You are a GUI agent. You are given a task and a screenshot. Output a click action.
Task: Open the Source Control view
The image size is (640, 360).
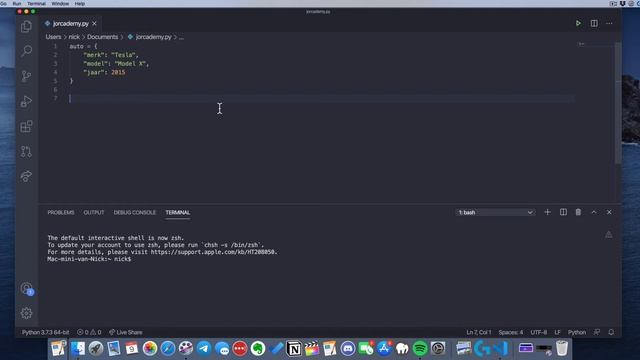(x=26, y=76)
